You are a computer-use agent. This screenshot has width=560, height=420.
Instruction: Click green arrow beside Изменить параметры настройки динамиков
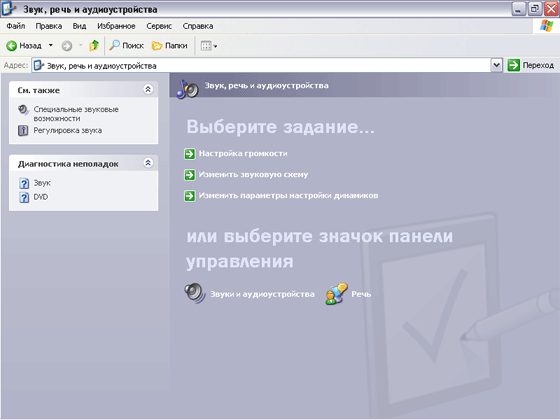click(x=190, y=196)
